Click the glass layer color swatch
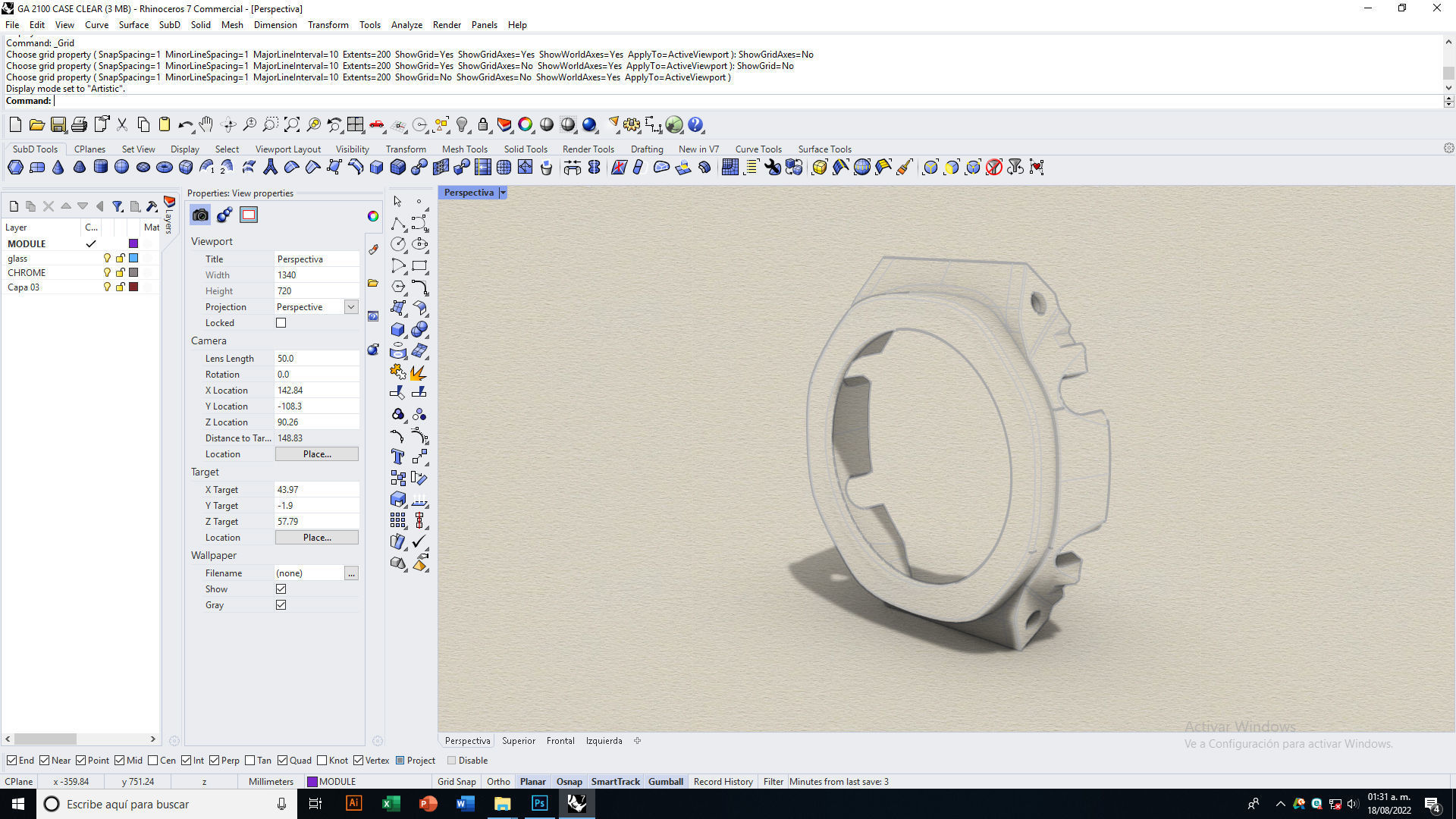Viewport: 1456px width, 819px height. pos(133,259)
